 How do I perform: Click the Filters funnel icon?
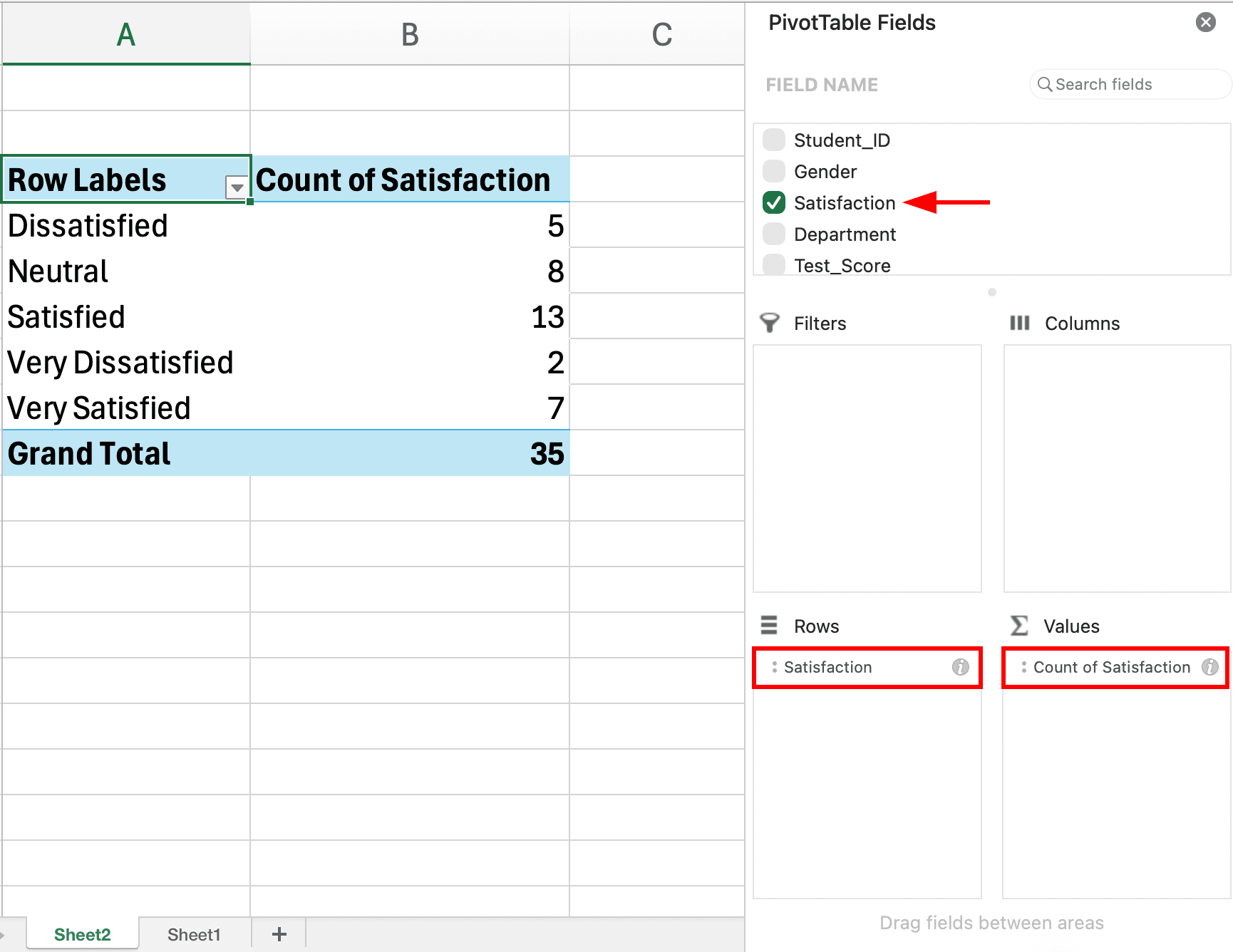pyautogui.click(x=770, y=323)
